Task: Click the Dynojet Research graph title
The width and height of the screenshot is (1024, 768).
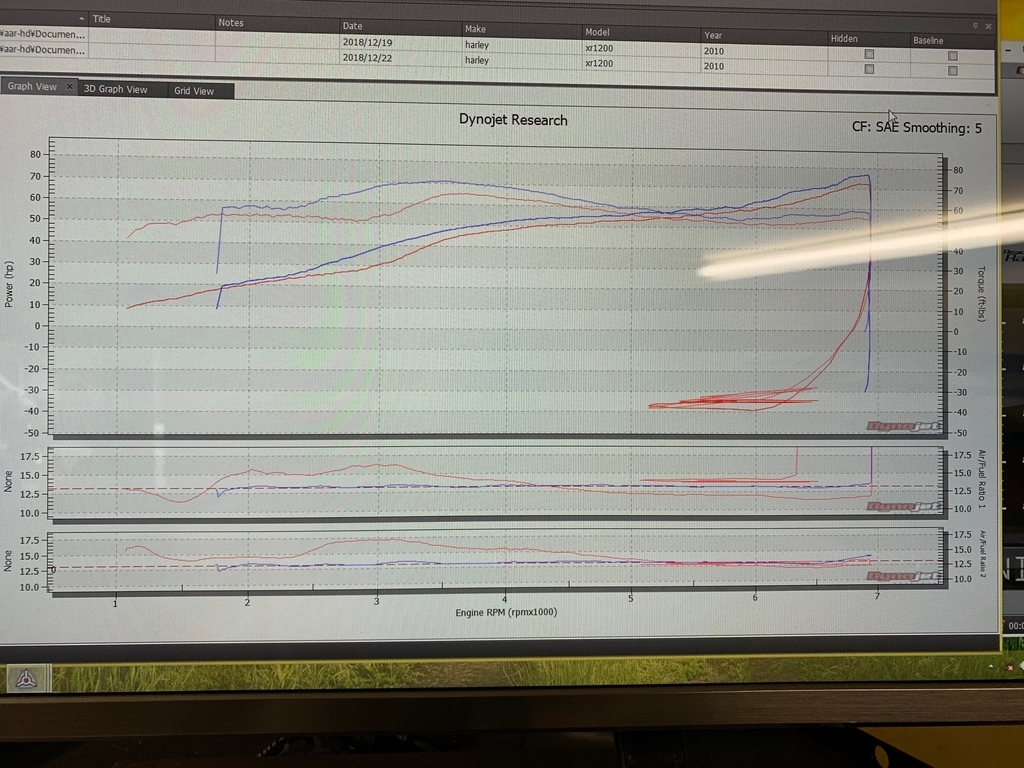Action: point(513,120)
